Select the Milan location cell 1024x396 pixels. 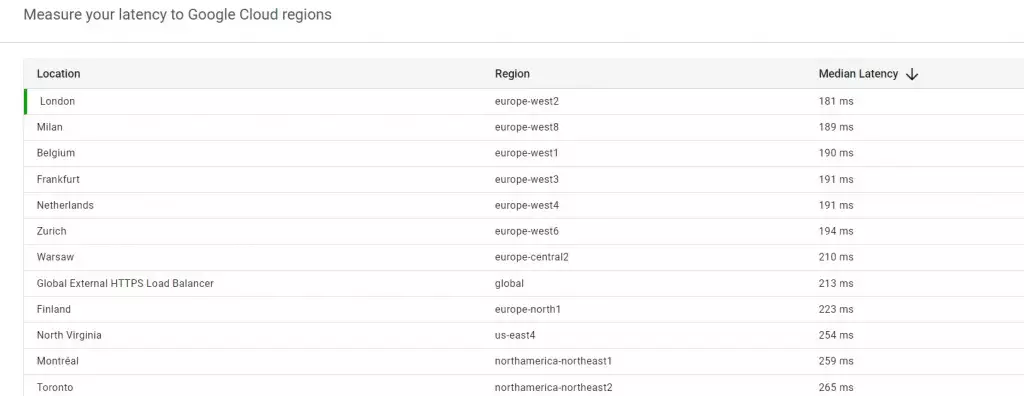pyautogui.click(x=50, y=127)
